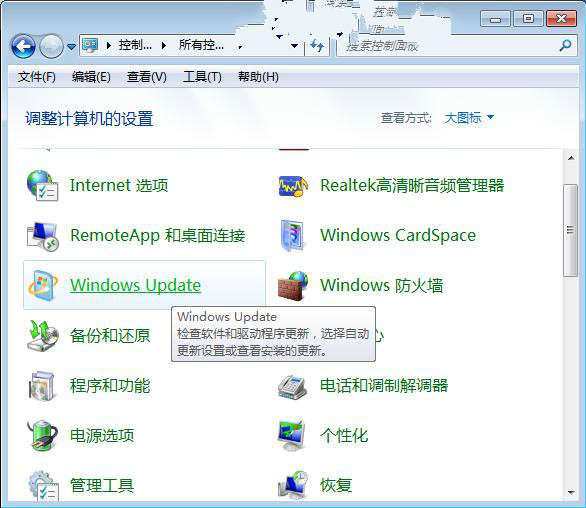Expand arrow after 控制... breadcrumb

coord(164,46)
